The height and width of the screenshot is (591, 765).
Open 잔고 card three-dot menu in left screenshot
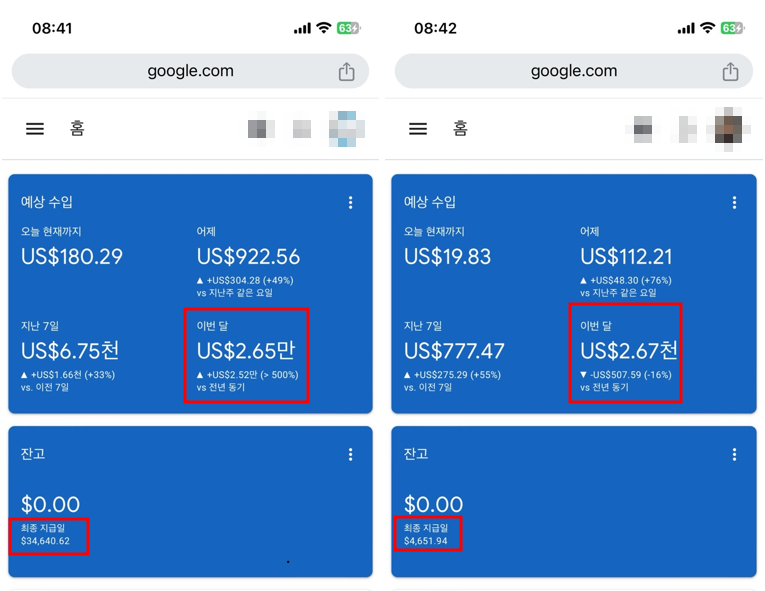pyautogui.click(x=350, y=455)
